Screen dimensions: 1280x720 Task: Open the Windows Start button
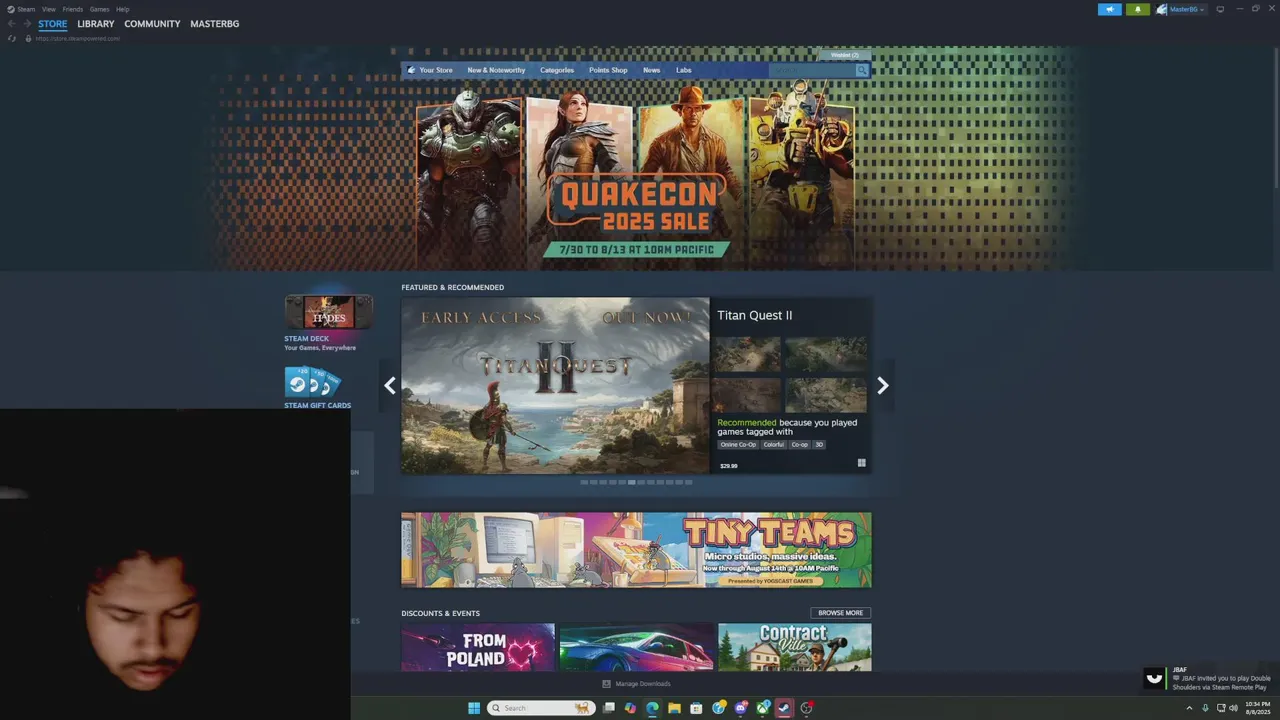[473, 708]
